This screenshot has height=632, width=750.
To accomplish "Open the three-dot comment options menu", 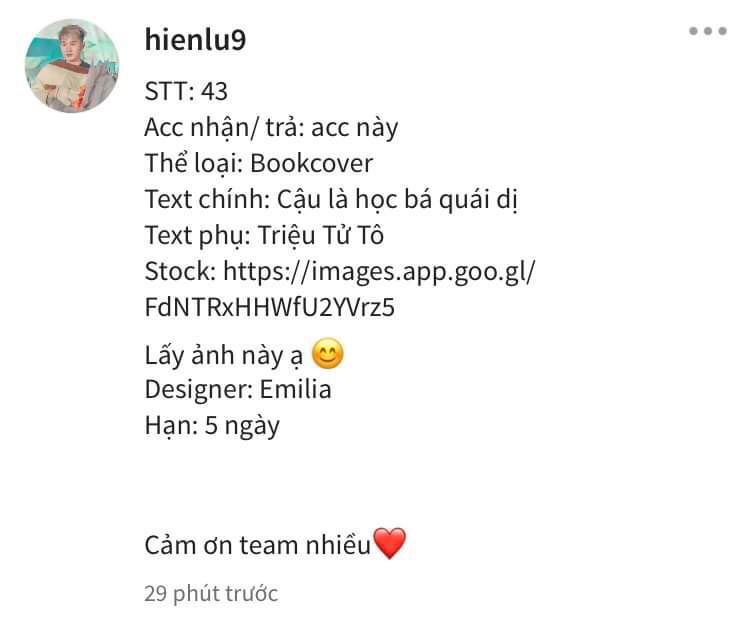I will 707,31.
